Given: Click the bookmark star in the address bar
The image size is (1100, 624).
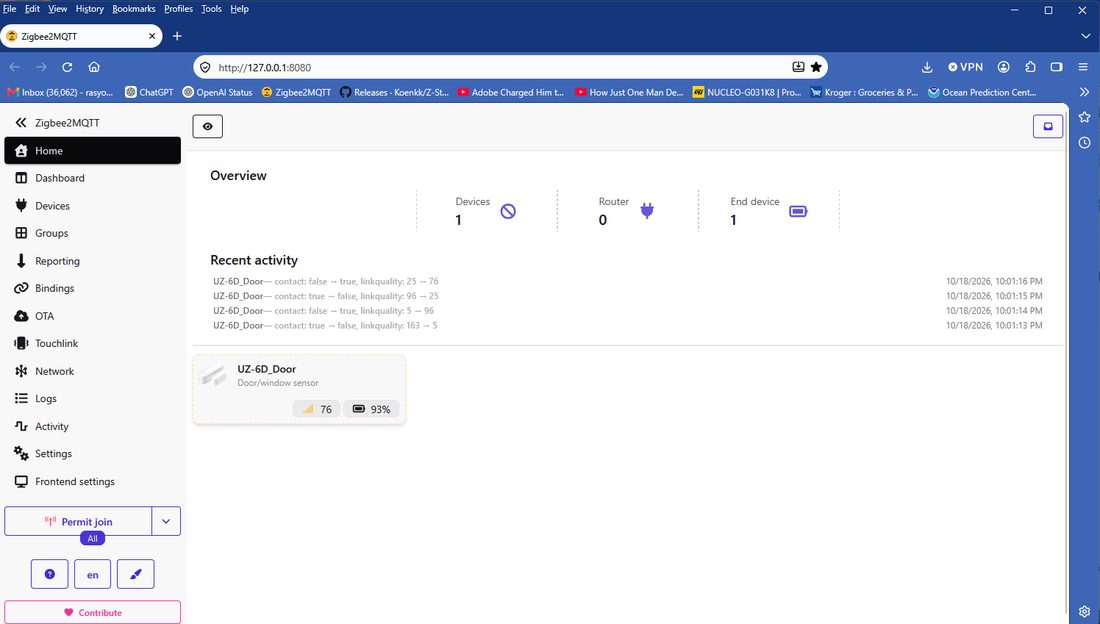Looking at the screenshot, I should (x=816, y=67).
